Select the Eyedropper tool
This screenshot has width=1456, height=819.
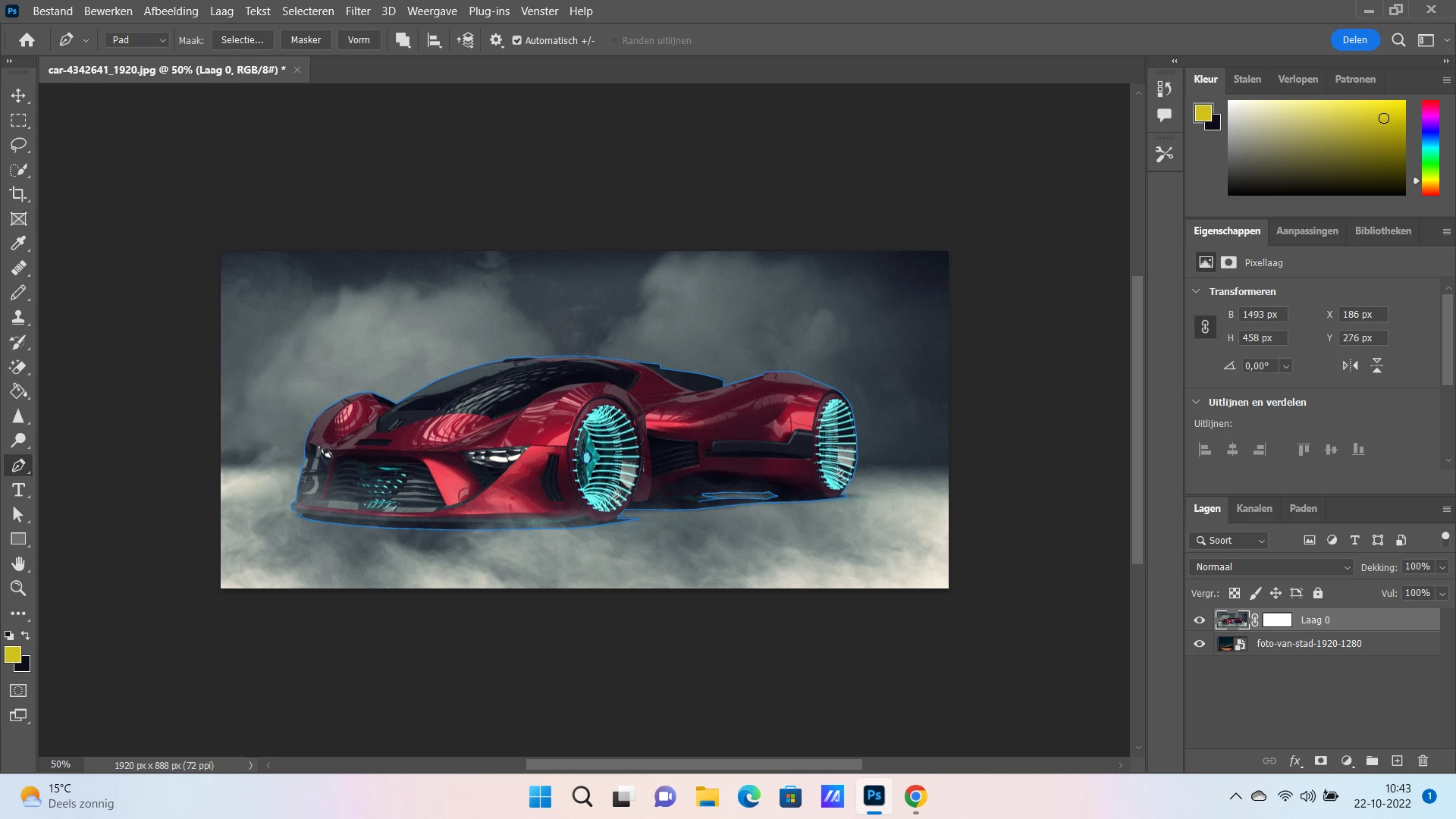coord(18,243)
